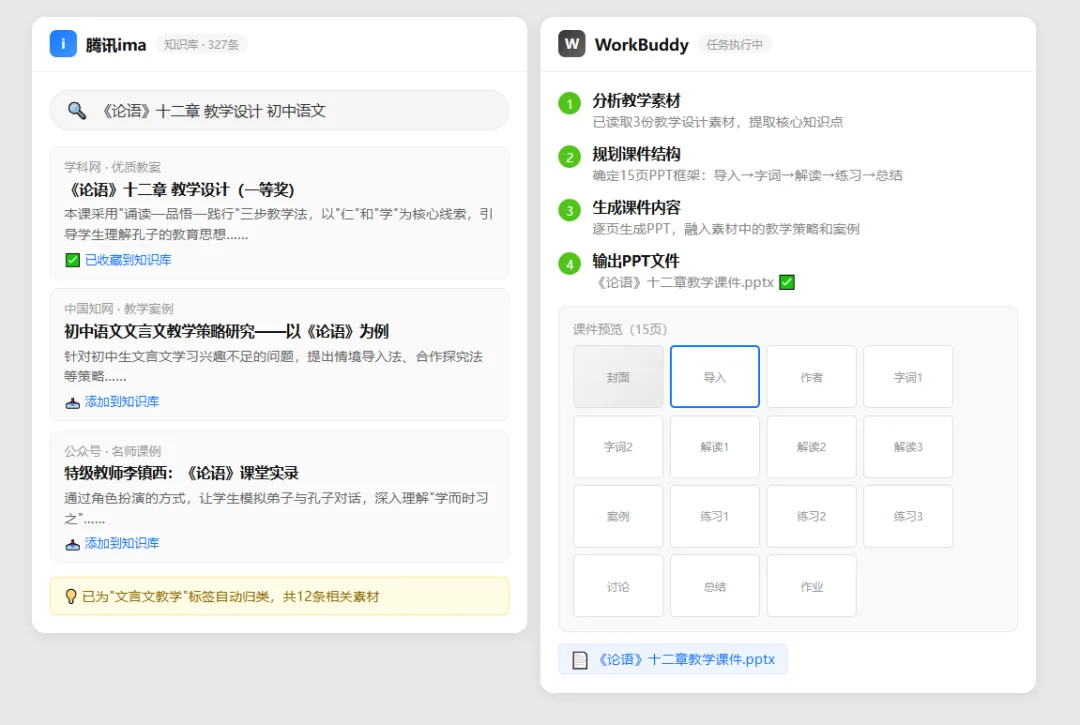Select the 案例 slide thumbnail
Image resolution: width=1080 pixels, height=725 pixels.
point(619,516)
